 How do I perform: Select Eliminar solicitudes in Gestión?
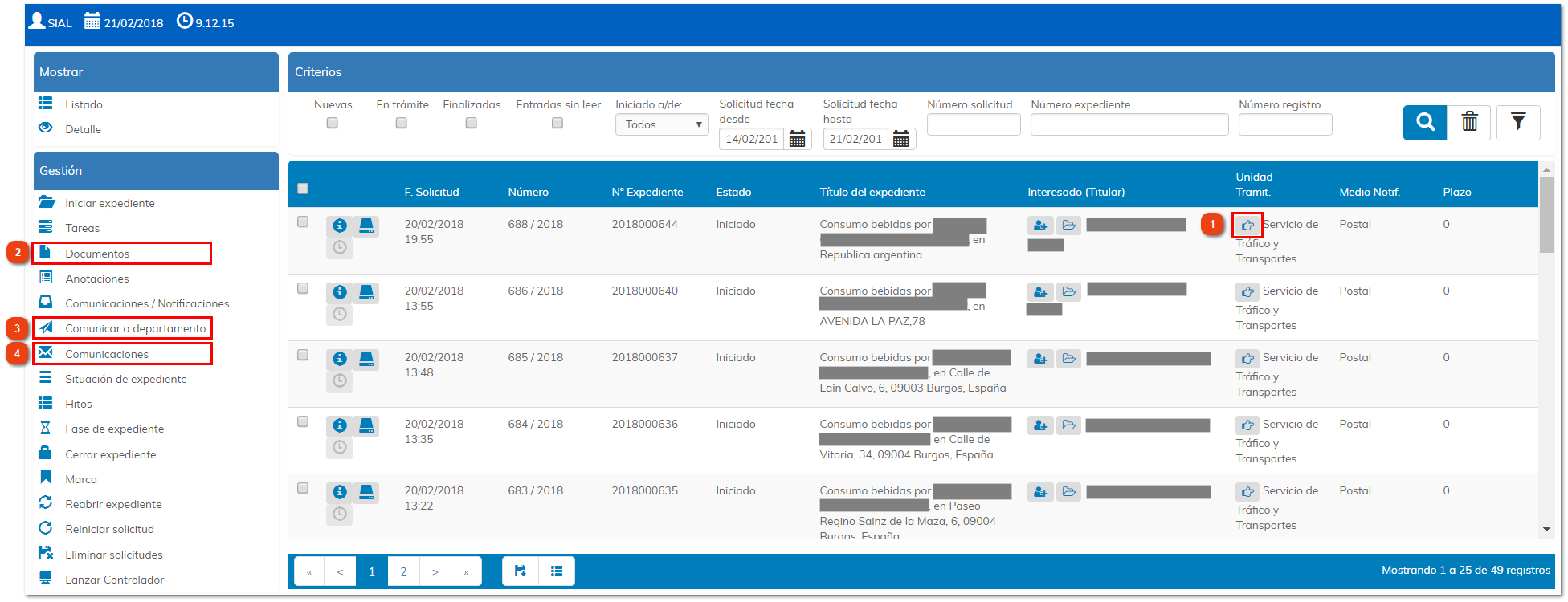pos(113,555)
